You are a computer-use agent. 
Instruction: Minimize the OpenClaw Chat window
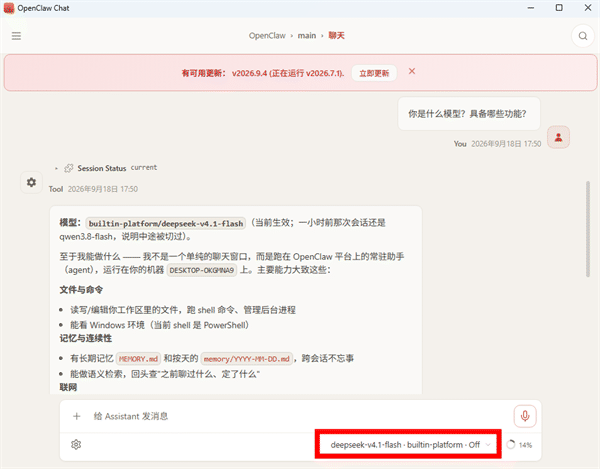click(x=531, y=8)
